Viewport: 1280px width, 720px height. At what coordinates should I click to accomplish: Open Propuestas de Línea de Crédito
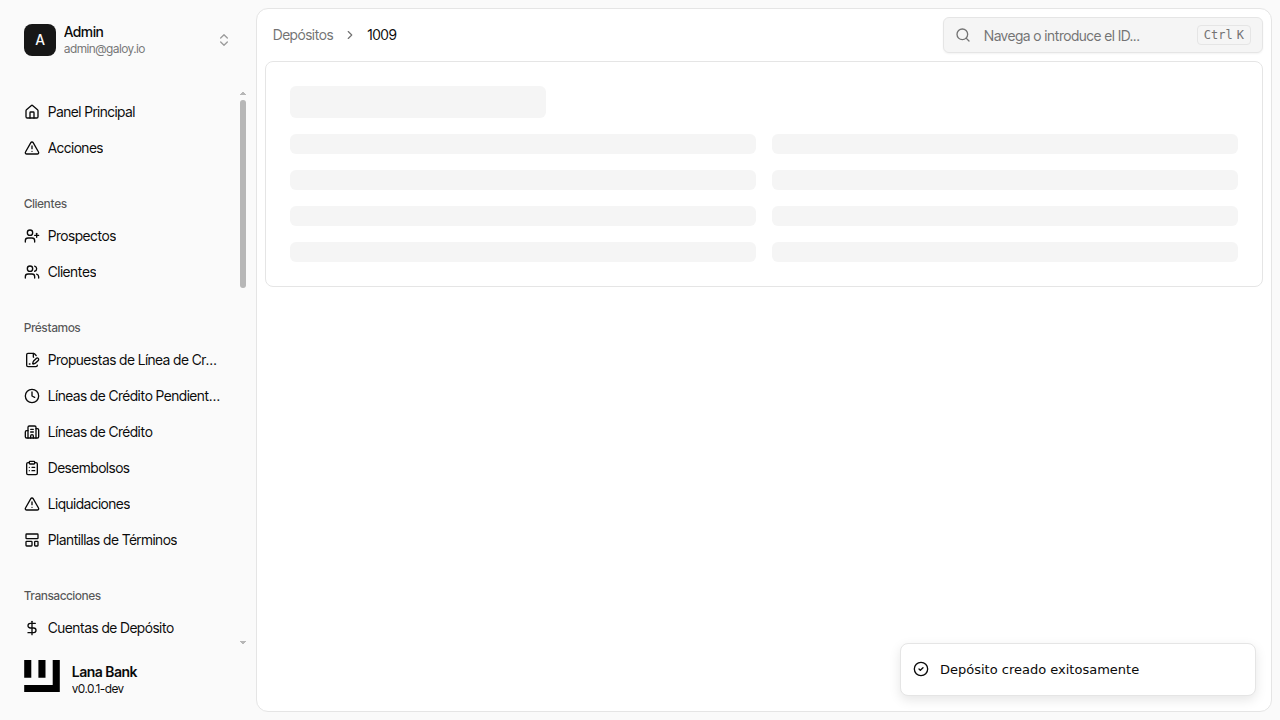pyautogui.click(x=132, y=360)
